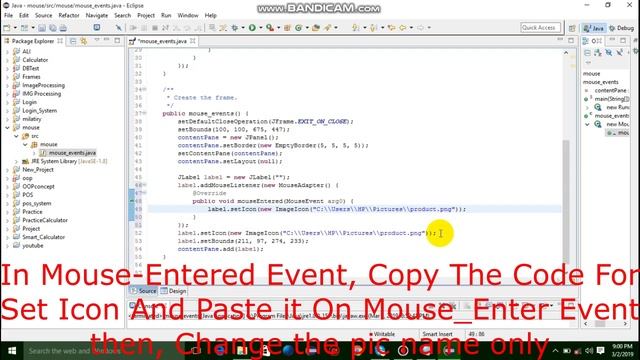
Task: Click the New Java Package icon
Action: 287,28
